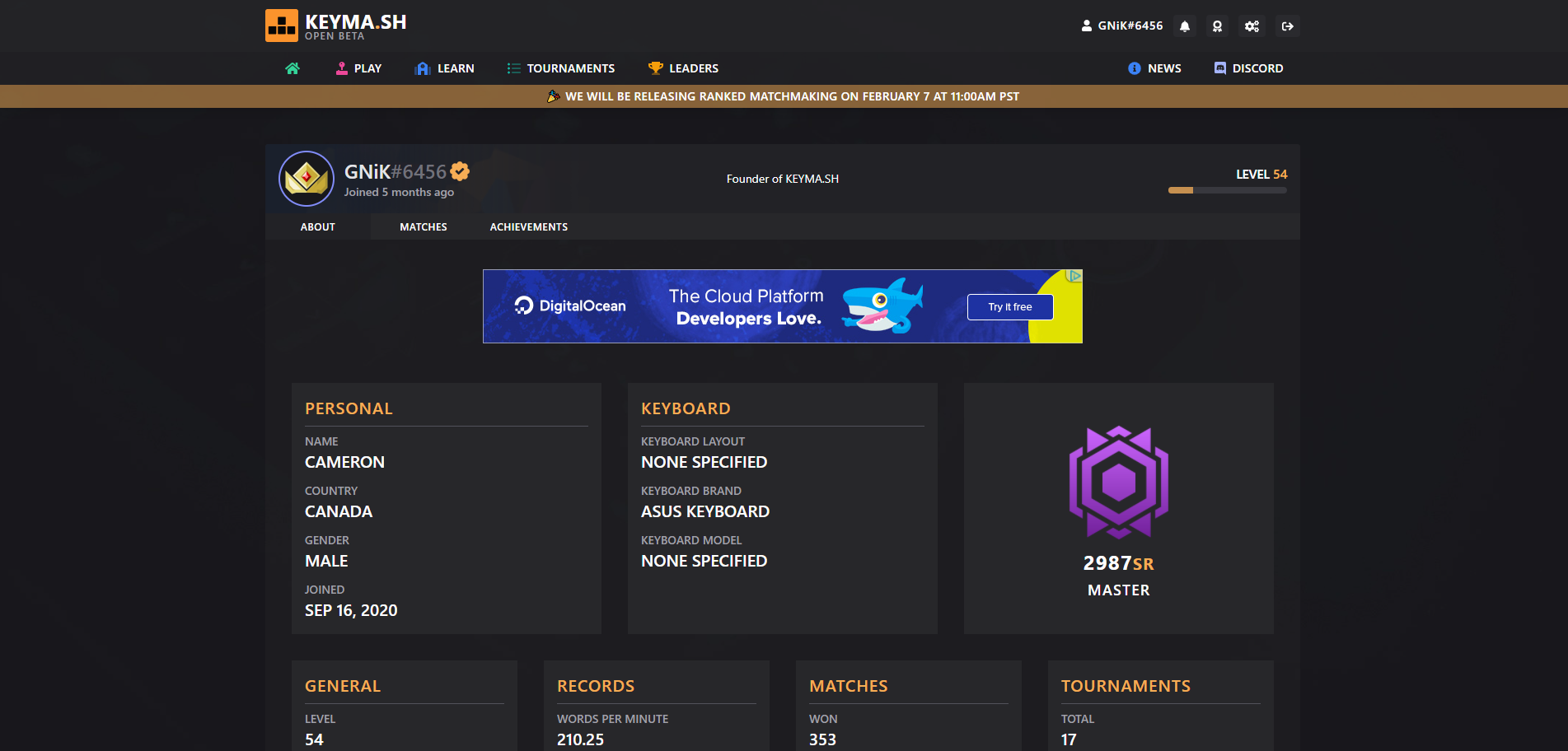Switch to the MATCHES tab

(x=424, y=226)
